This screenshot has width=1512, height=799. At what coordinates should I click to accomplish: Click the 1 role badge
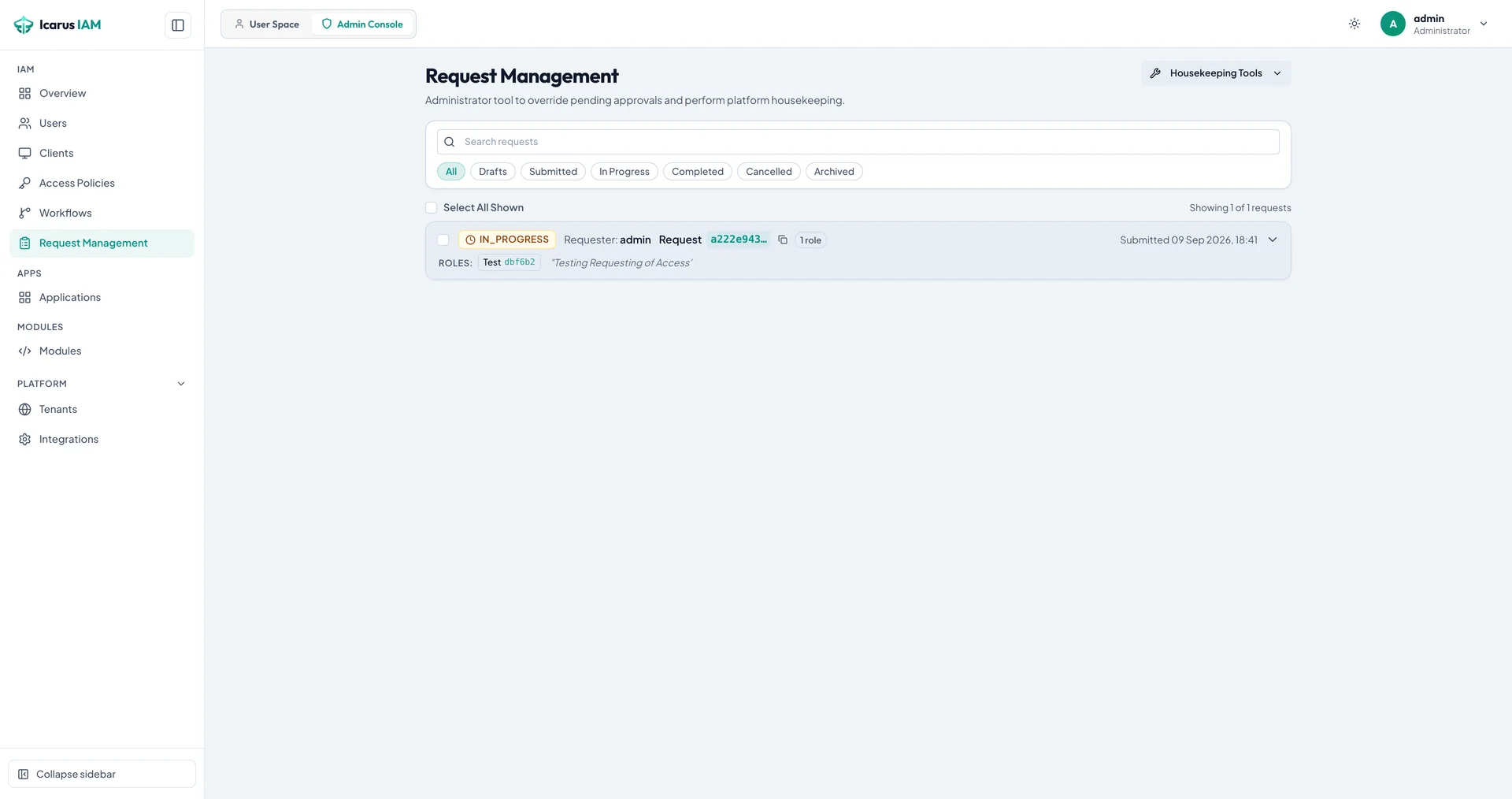point(810,240)
